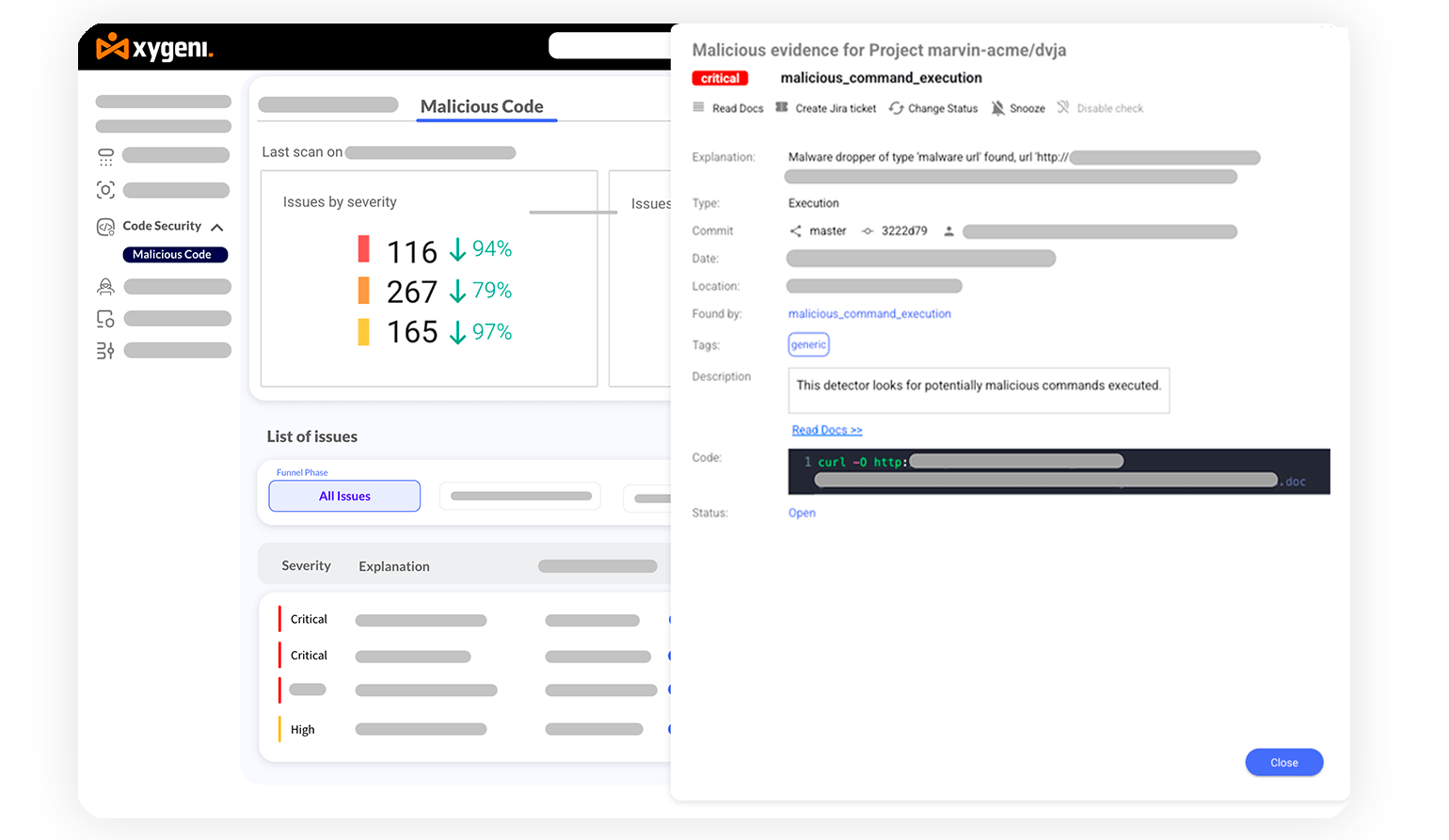Click the Change Status refresh icon
Screen dimensions: 1449x840
pos(897,108)
